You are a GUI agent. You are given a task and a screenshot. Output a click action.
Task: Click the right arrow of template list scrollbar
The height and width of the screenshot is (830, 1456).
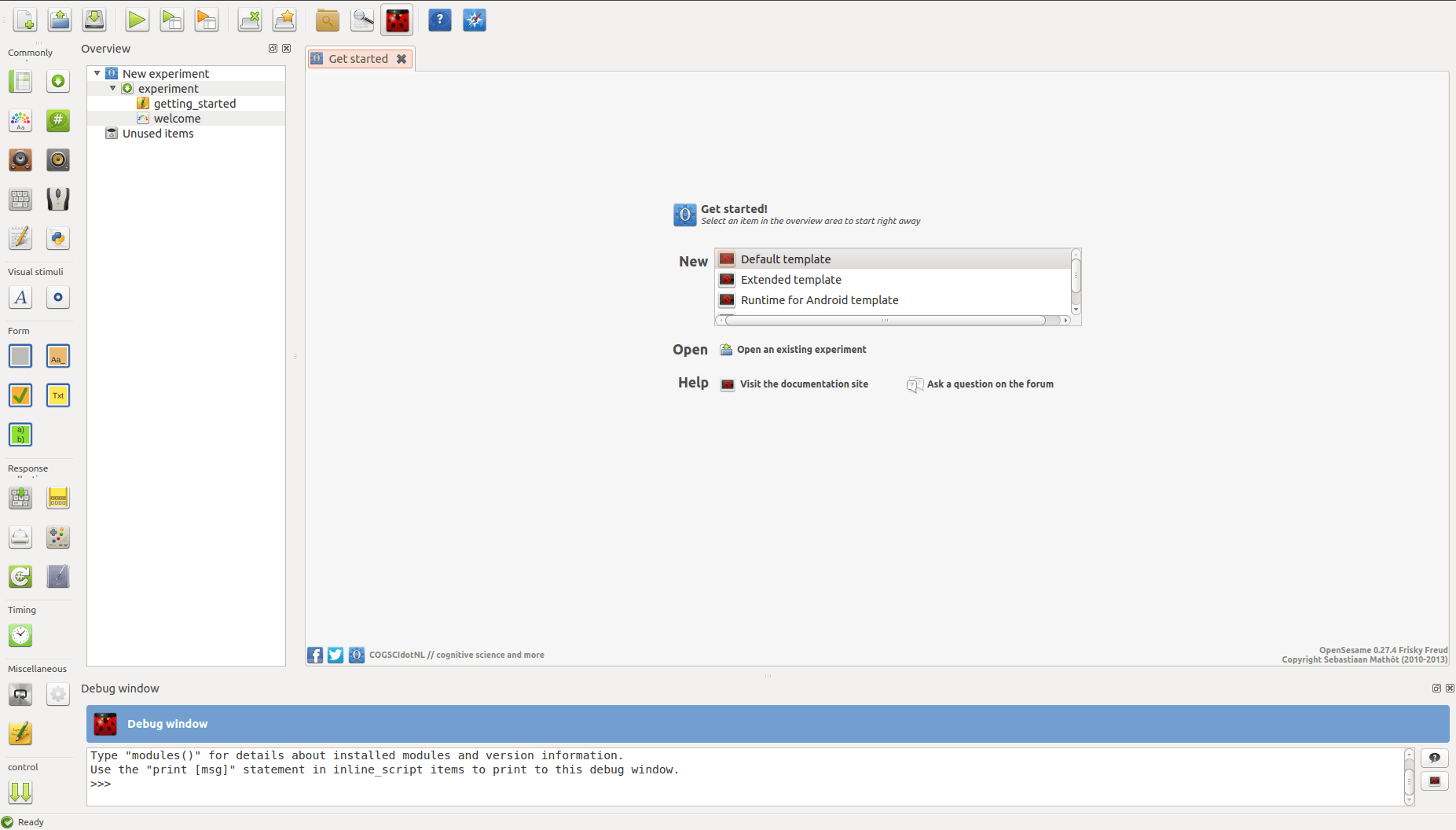click(x=1065, y=320)
